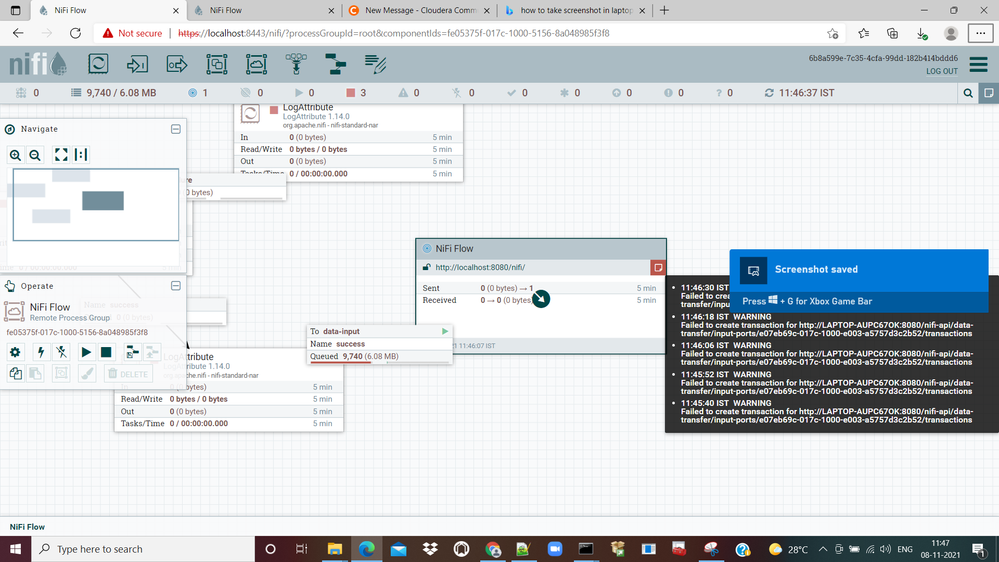Open the bulletin board icon in status bar

pyautogui.click(x=989, y=93)
